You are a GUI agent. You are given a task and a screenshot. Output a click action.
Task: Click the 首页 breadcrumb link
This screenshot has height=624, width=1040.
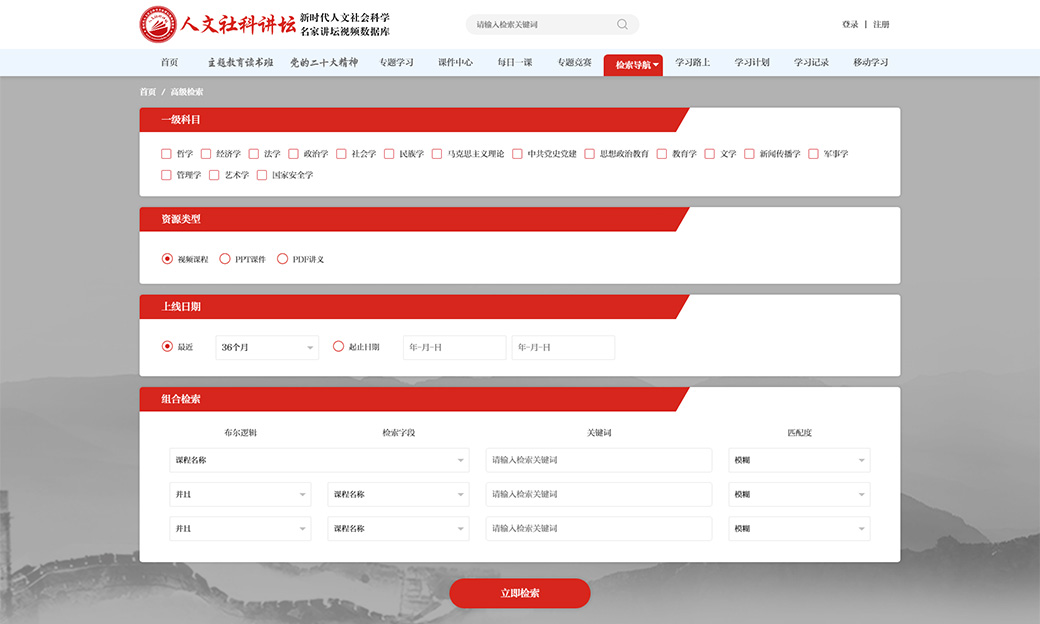147,92
